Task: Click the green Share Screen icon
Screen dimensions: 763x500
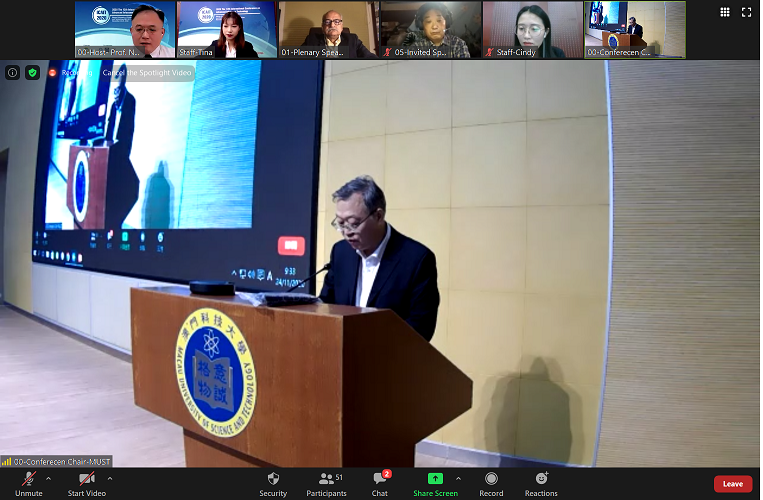Action: [435, 479]
